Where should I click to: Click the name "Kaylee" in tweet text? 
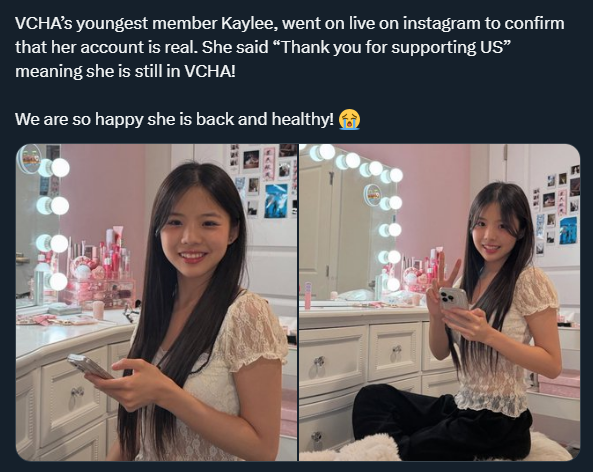click(250, 23)
